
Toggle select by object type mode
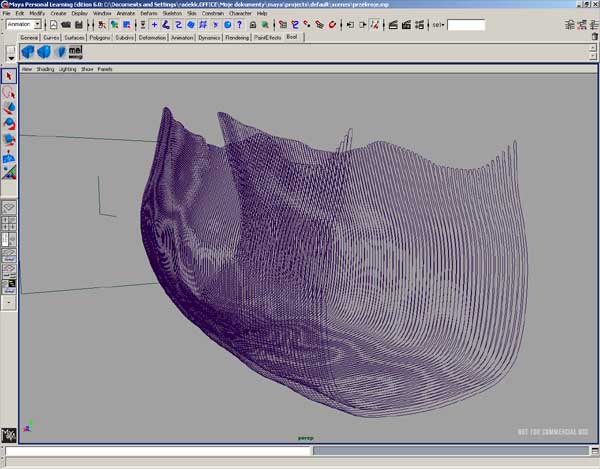(x=114, y=25)
